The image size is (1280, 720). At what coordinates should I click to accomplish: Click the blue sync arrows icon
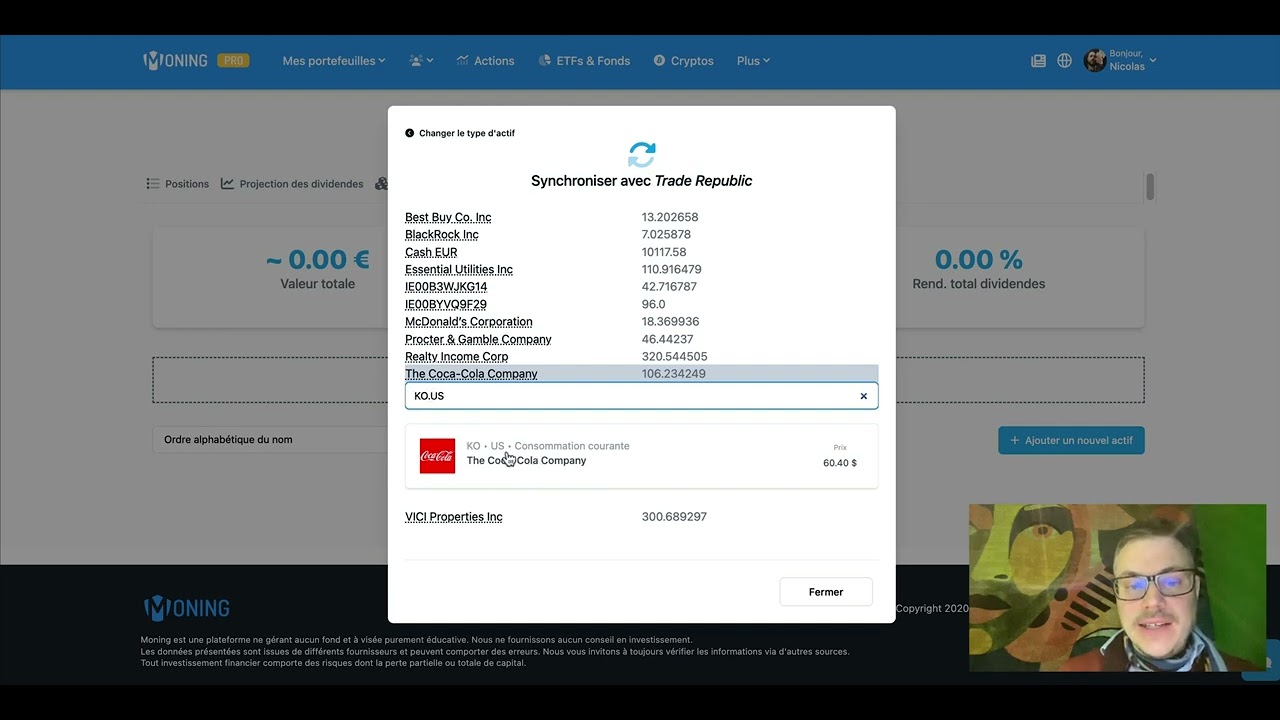642,154
